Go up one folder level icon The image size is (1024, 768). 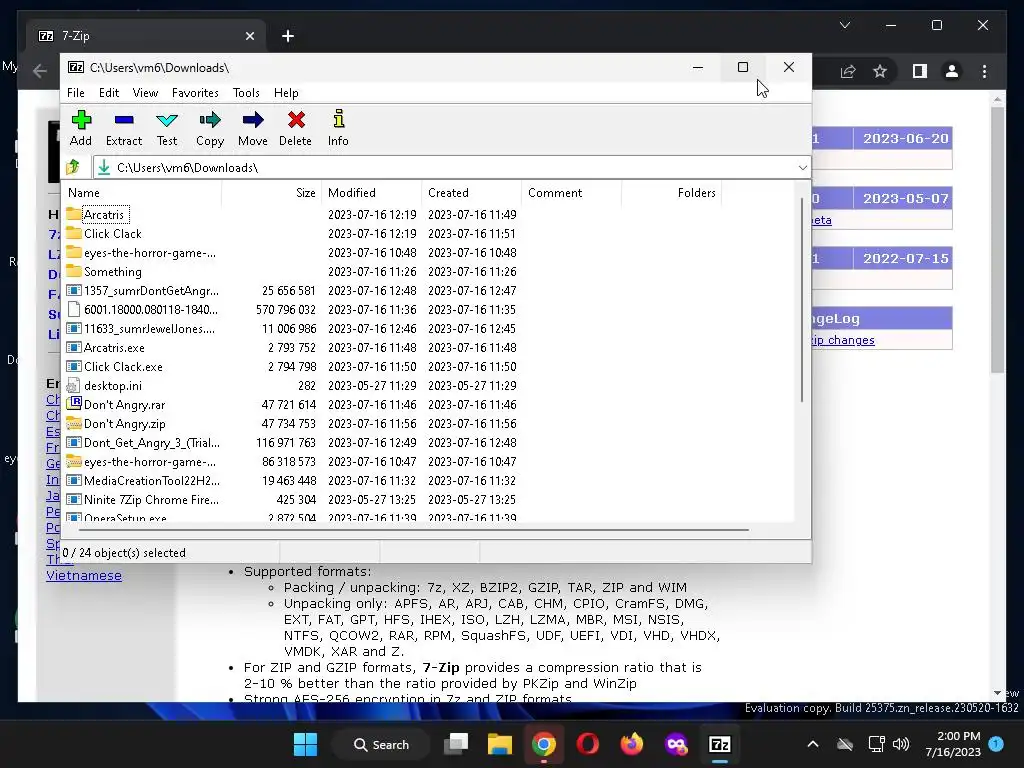click(x=73, y=167)
